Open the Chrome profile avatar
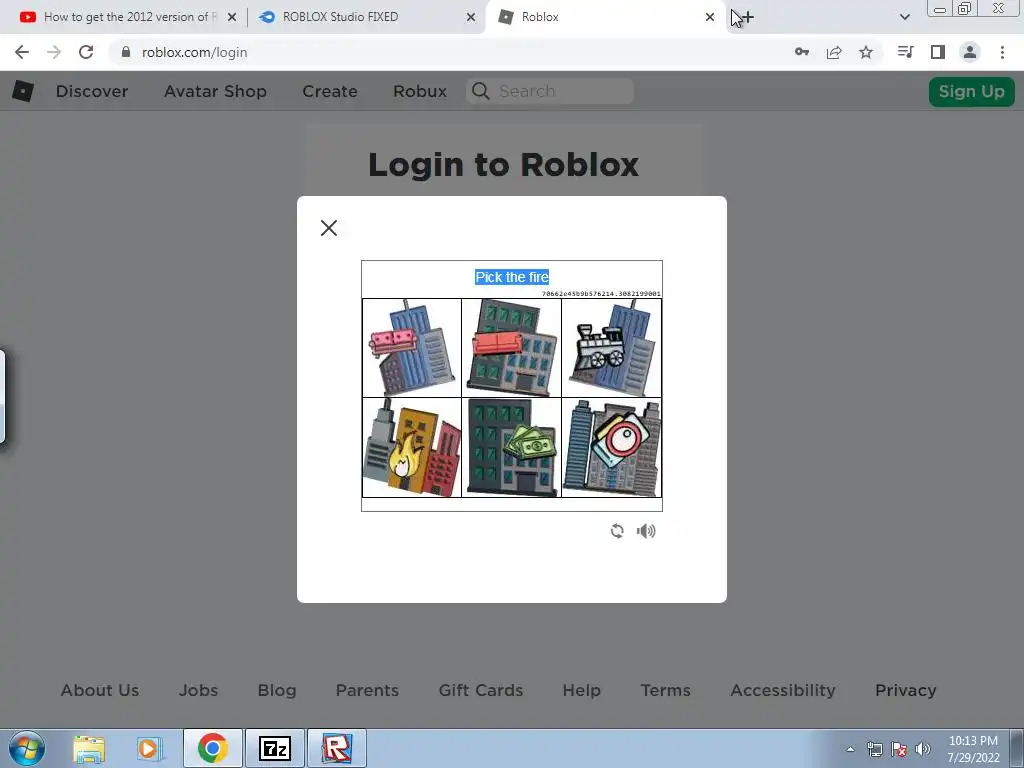The image size is (1024, 768). [x=970, y=52]
